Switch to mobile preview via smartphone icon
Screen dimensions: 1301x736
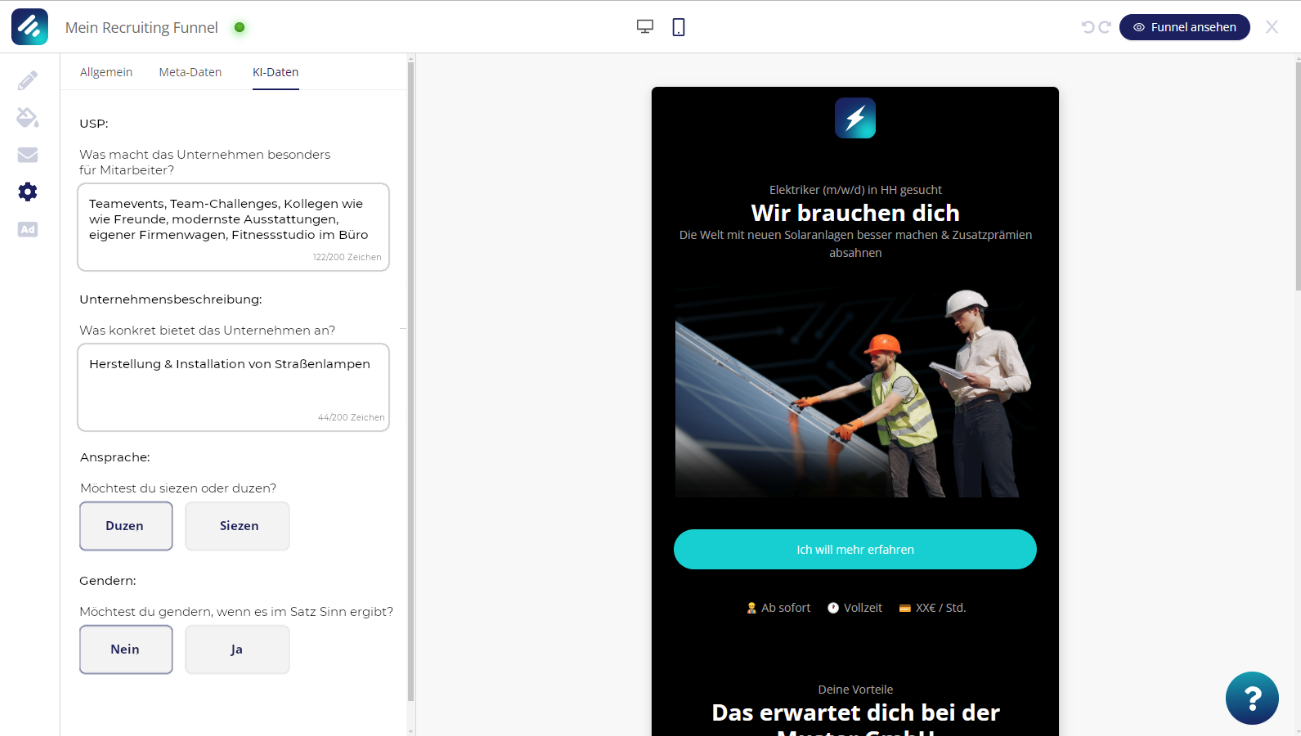click(679, 26)
